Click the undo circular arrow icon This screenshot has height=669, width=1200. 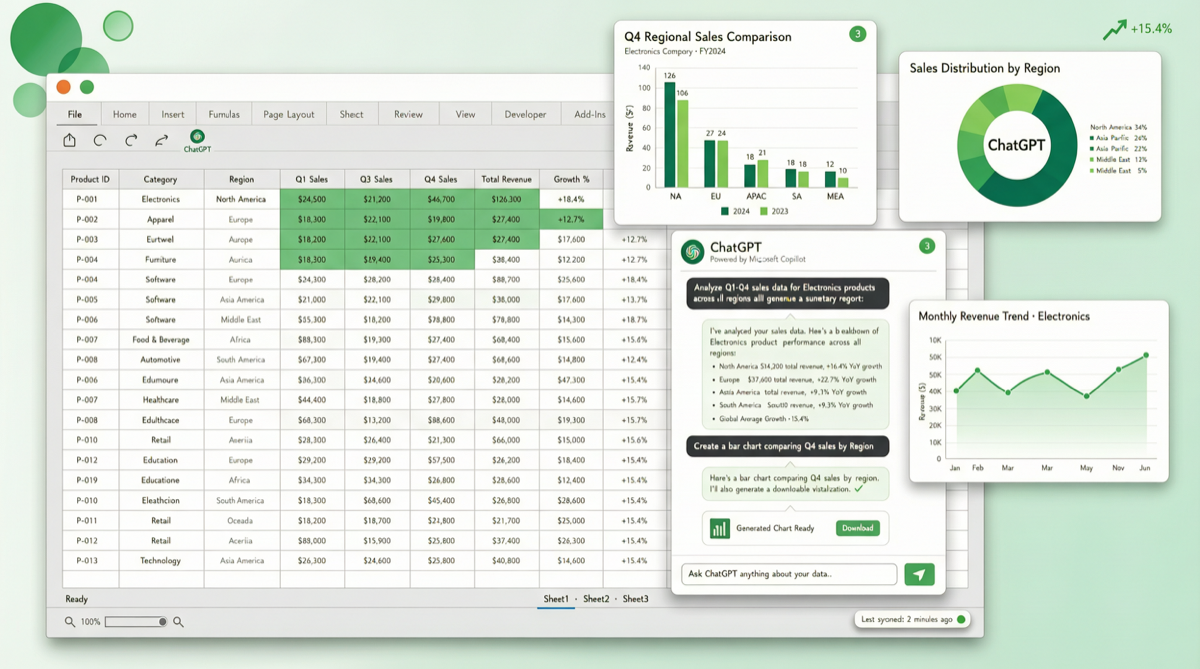pos(100,140)
